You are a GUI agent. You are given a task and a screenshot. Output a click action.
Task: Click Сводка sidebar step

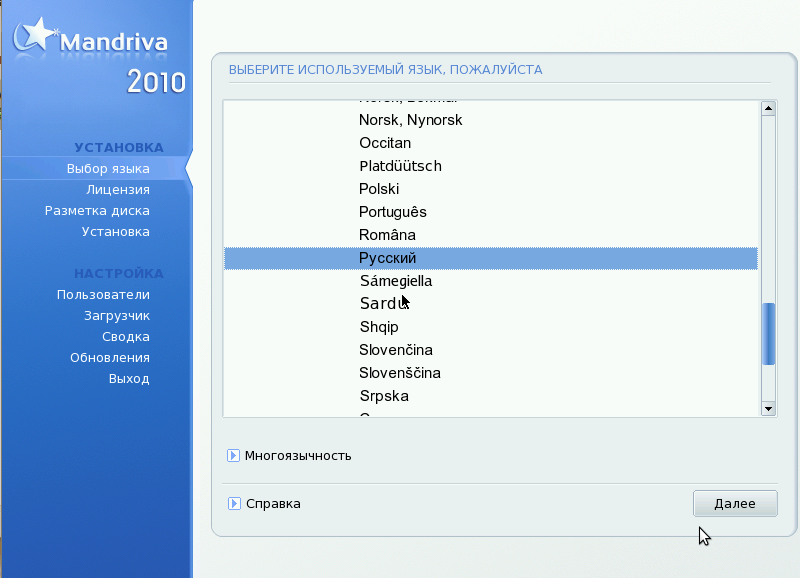(x=126, y=337)
